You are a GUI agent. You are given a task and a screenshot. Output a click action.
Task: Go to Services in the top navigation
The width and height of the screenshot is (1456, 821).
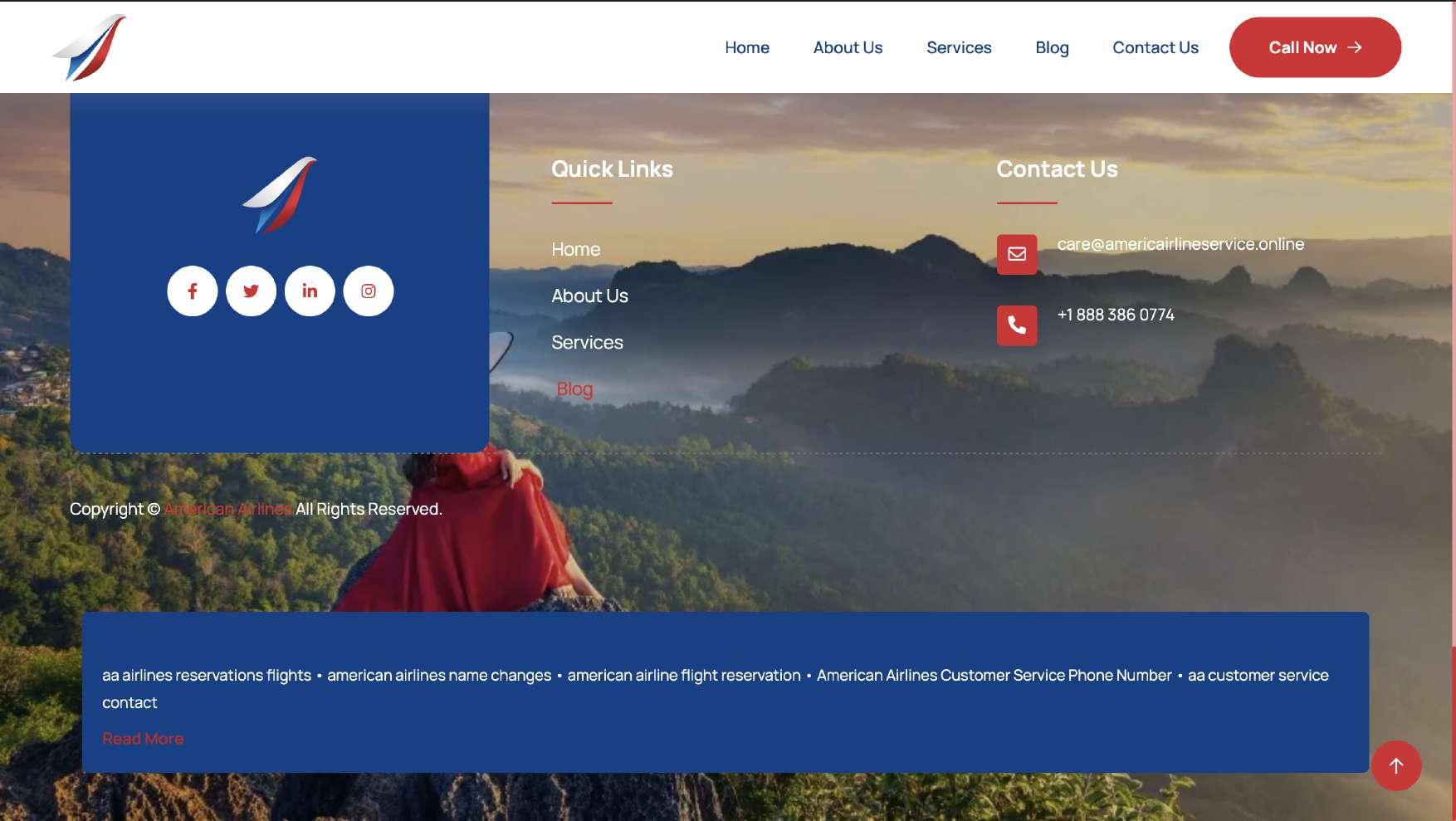[x=959, y=47]
